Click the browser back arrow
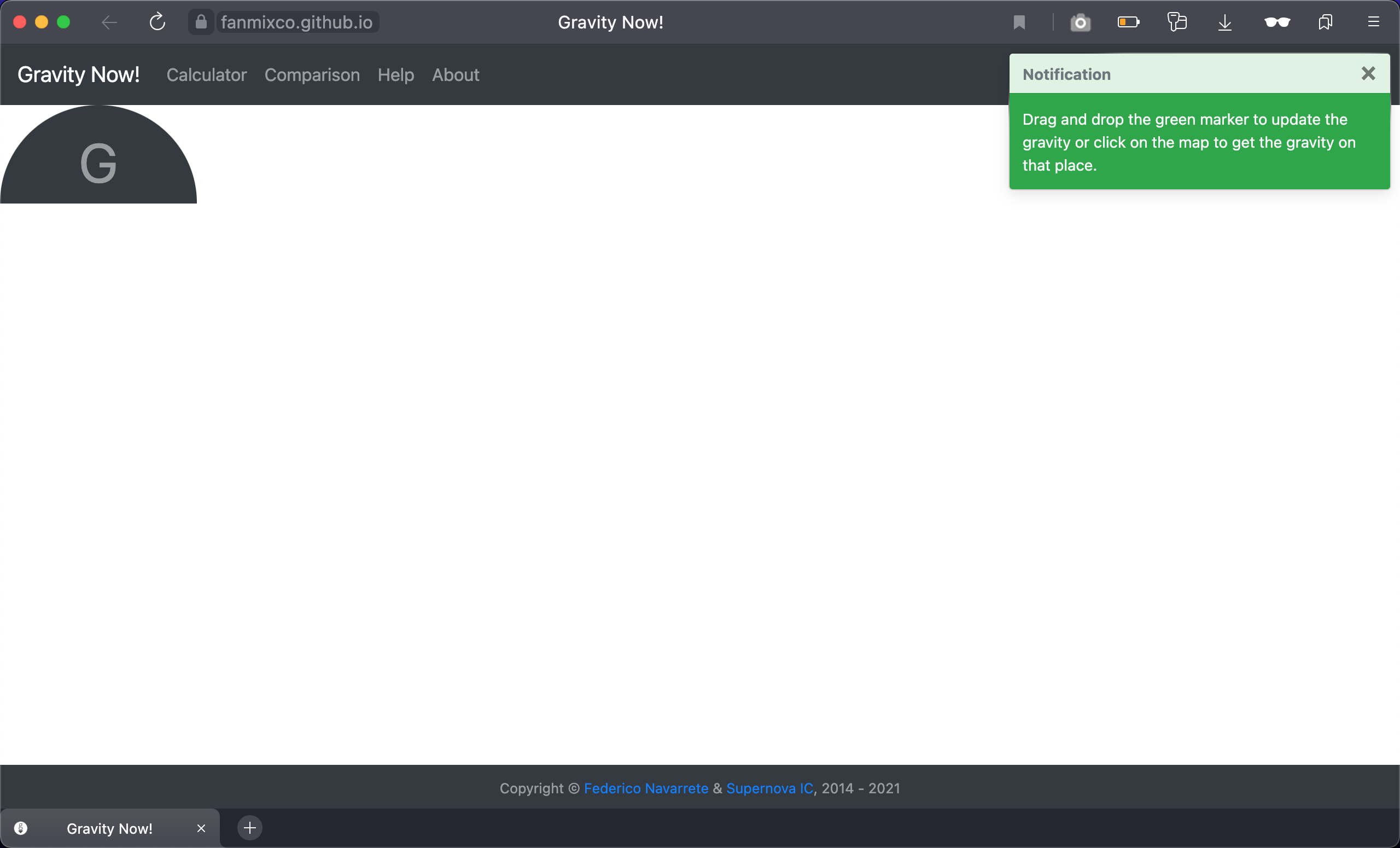 click(x=109, y=22)
